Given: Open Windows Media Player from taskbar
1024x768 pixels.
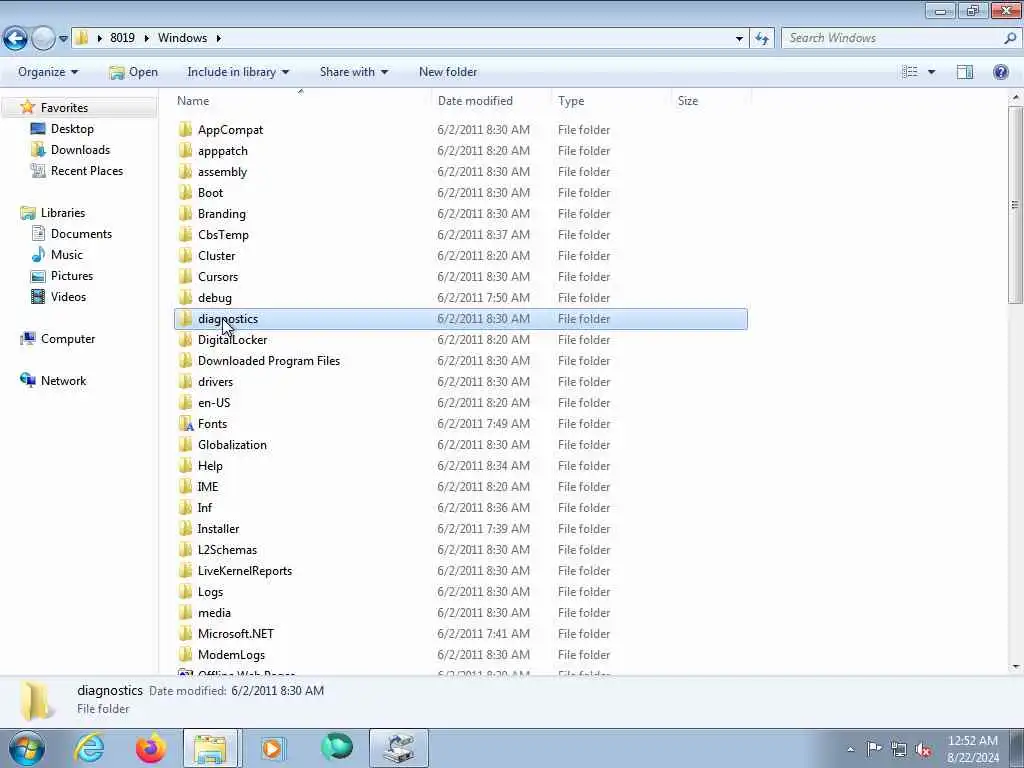Looking at the screenshot, I should (x=273, y=748).
